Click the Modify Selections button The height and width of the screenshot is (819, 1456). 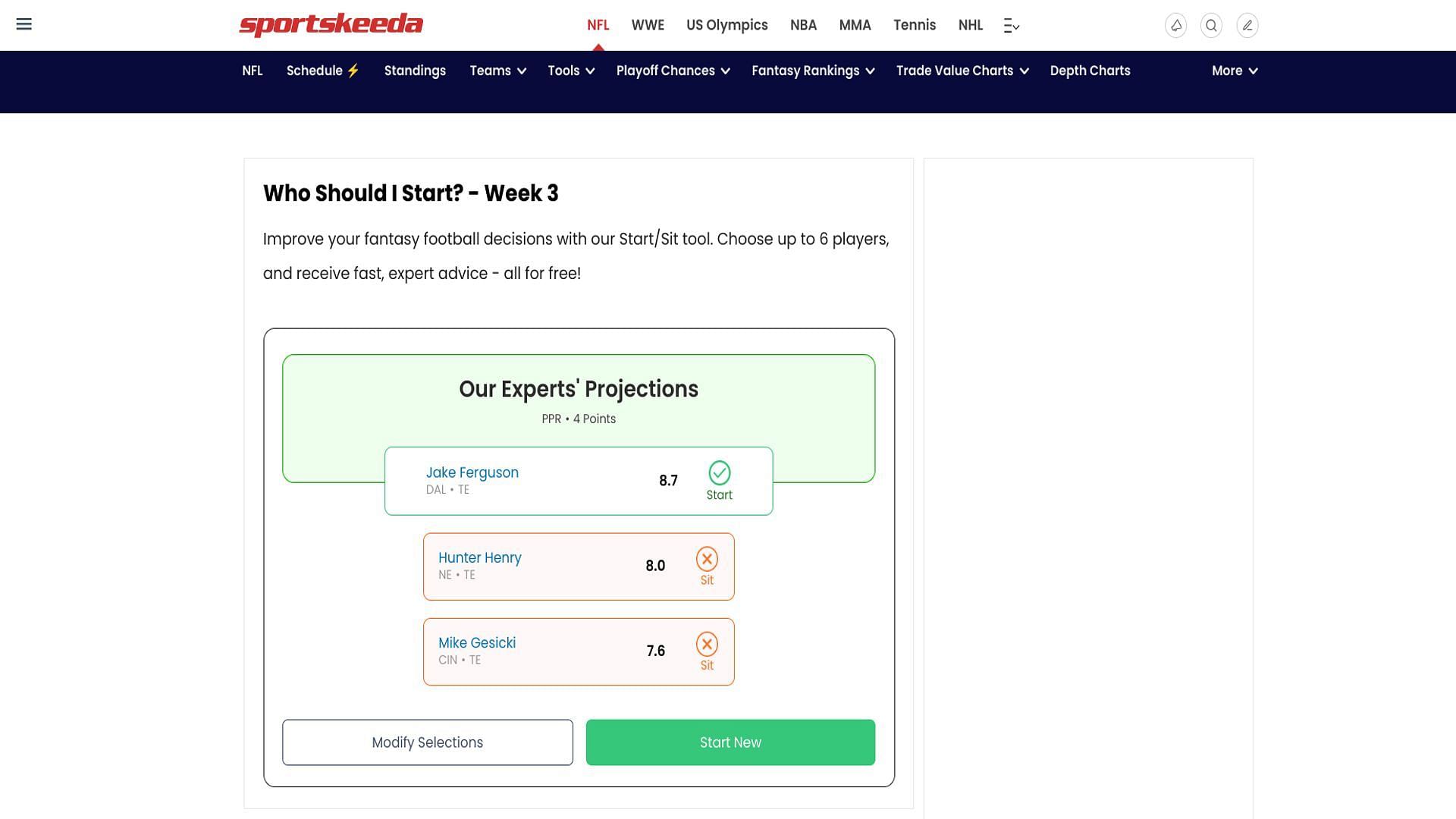427,742
